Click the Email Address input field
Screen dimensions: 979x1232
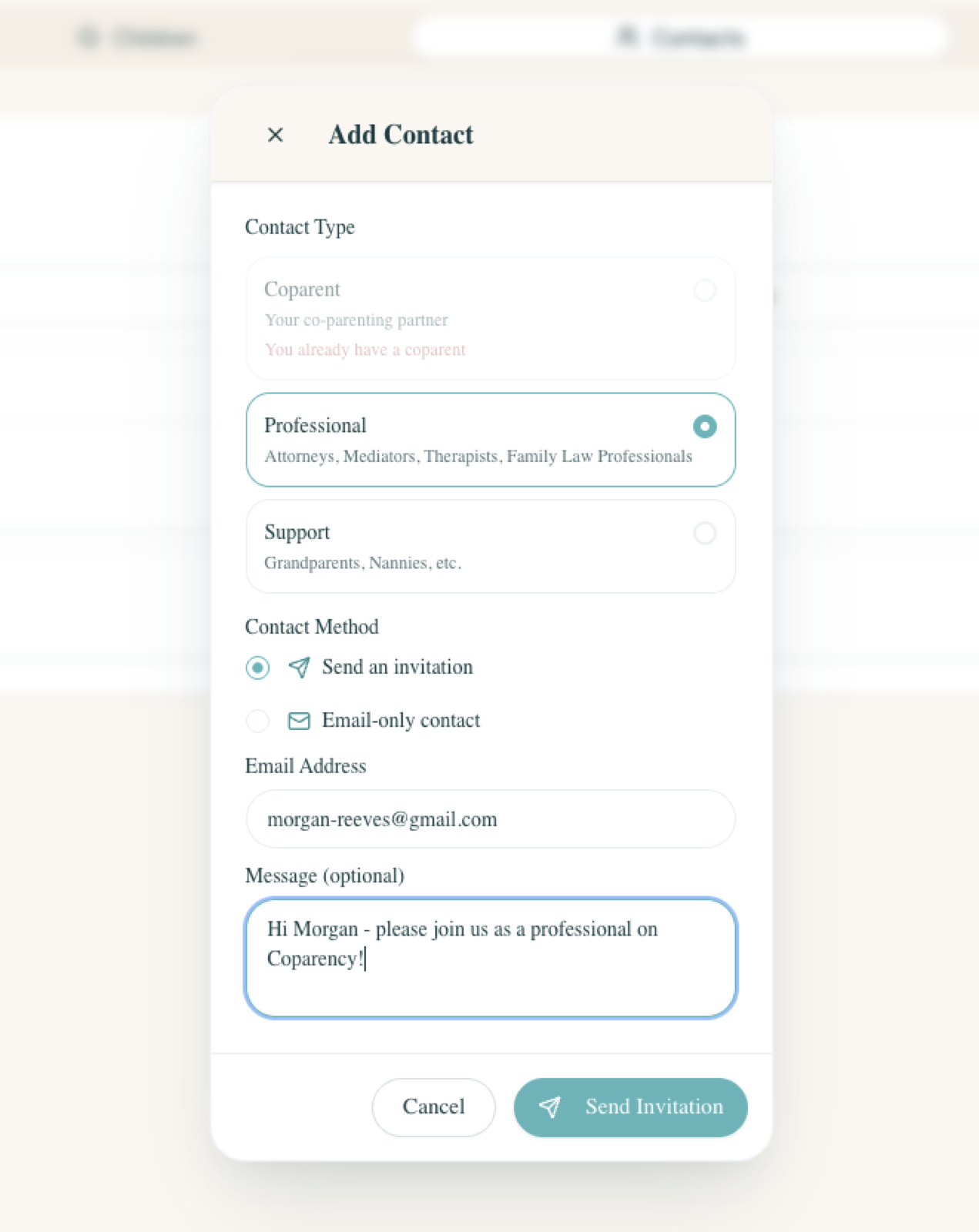[x=491, y=819]
